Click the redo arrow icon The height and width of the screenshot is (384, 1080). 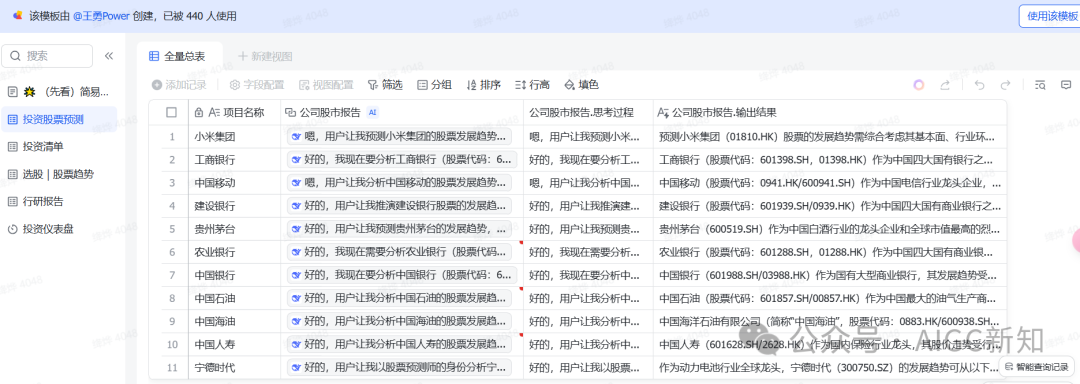point(1006,85)
